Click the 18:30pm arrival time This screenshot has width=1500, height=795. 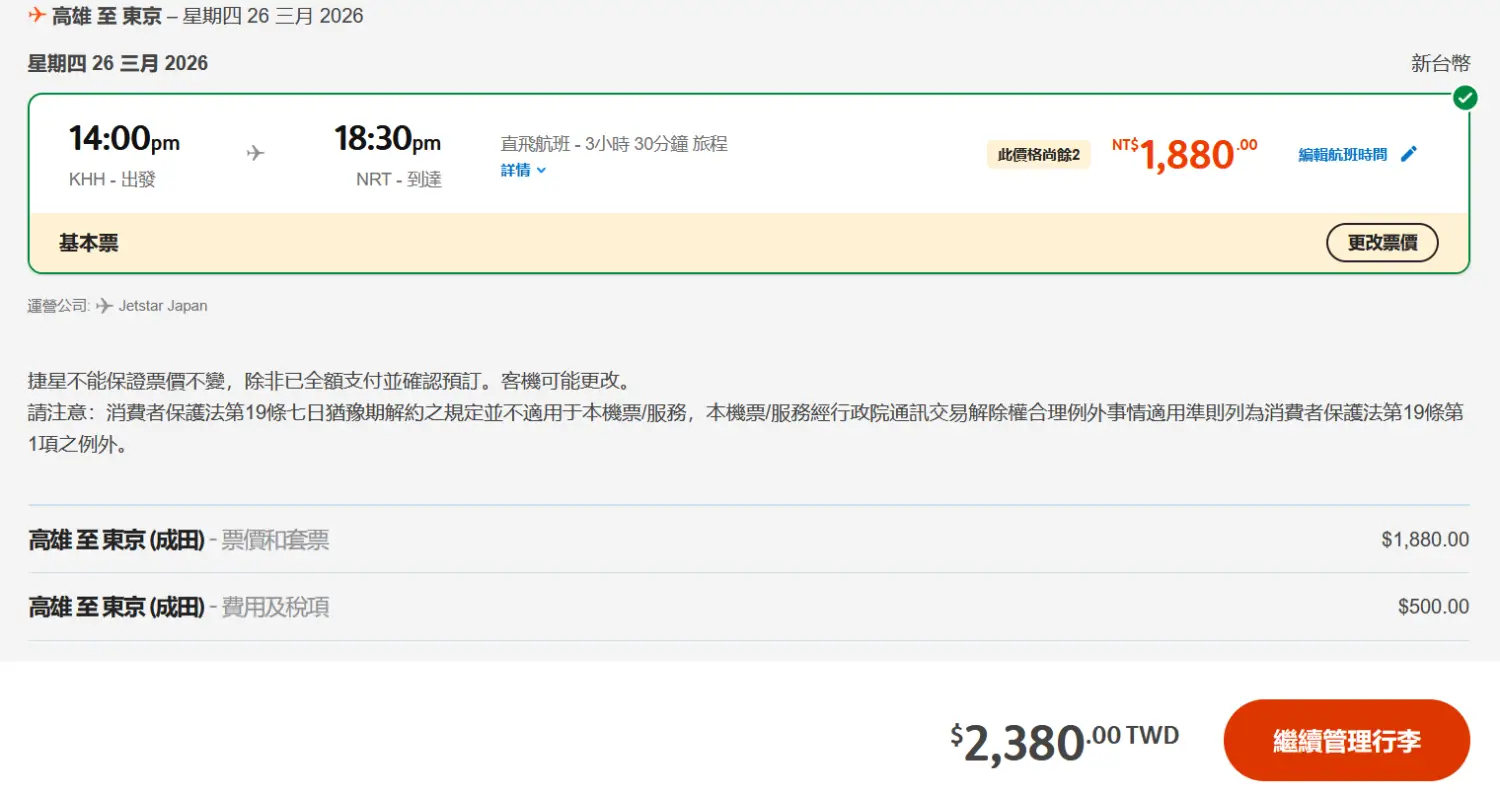pyautogui.click(x=387, y=139)
